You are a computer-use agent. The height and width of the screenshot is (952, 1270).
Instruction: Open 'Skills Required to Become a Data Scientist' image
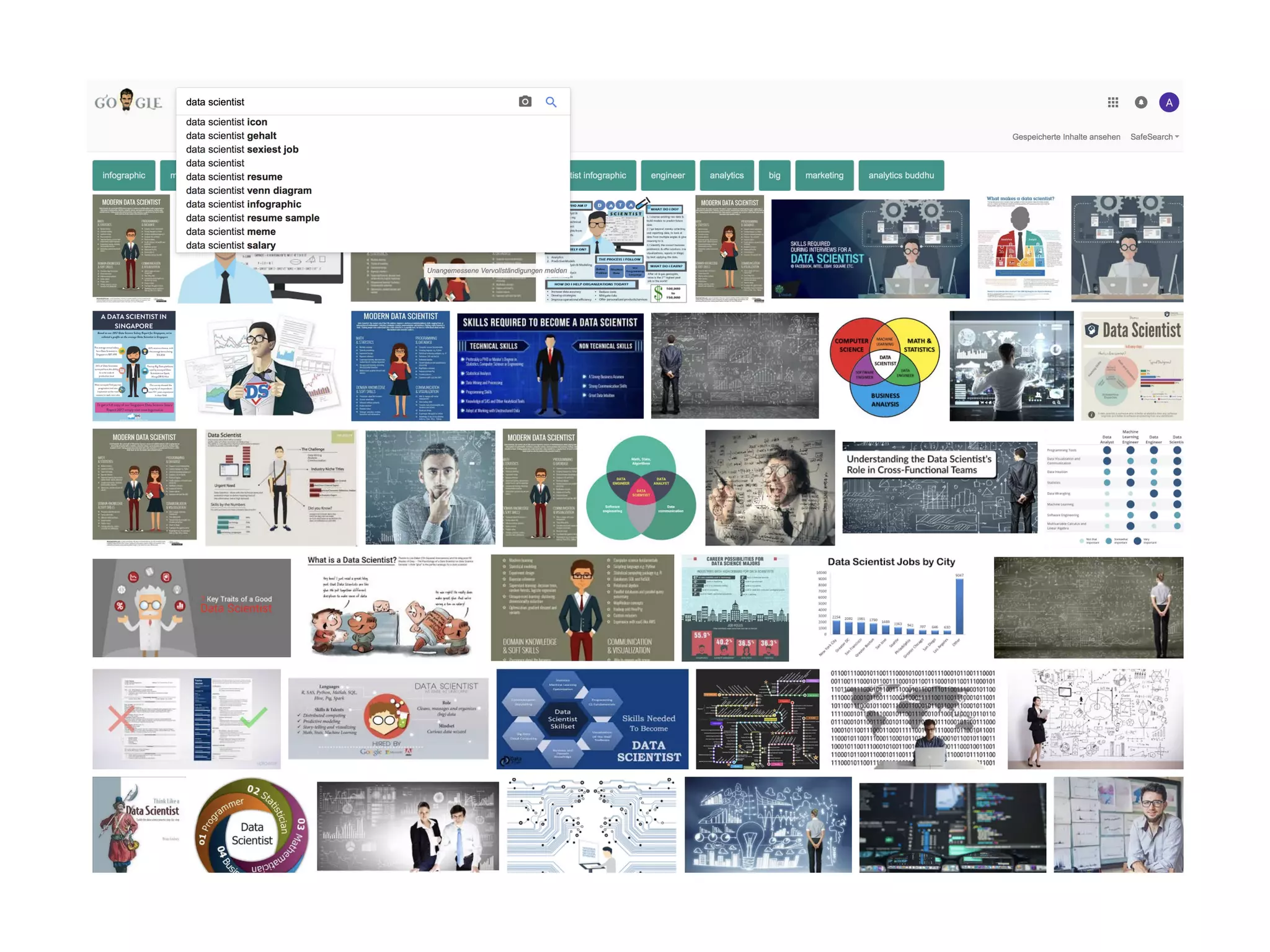tap(550, 366)
